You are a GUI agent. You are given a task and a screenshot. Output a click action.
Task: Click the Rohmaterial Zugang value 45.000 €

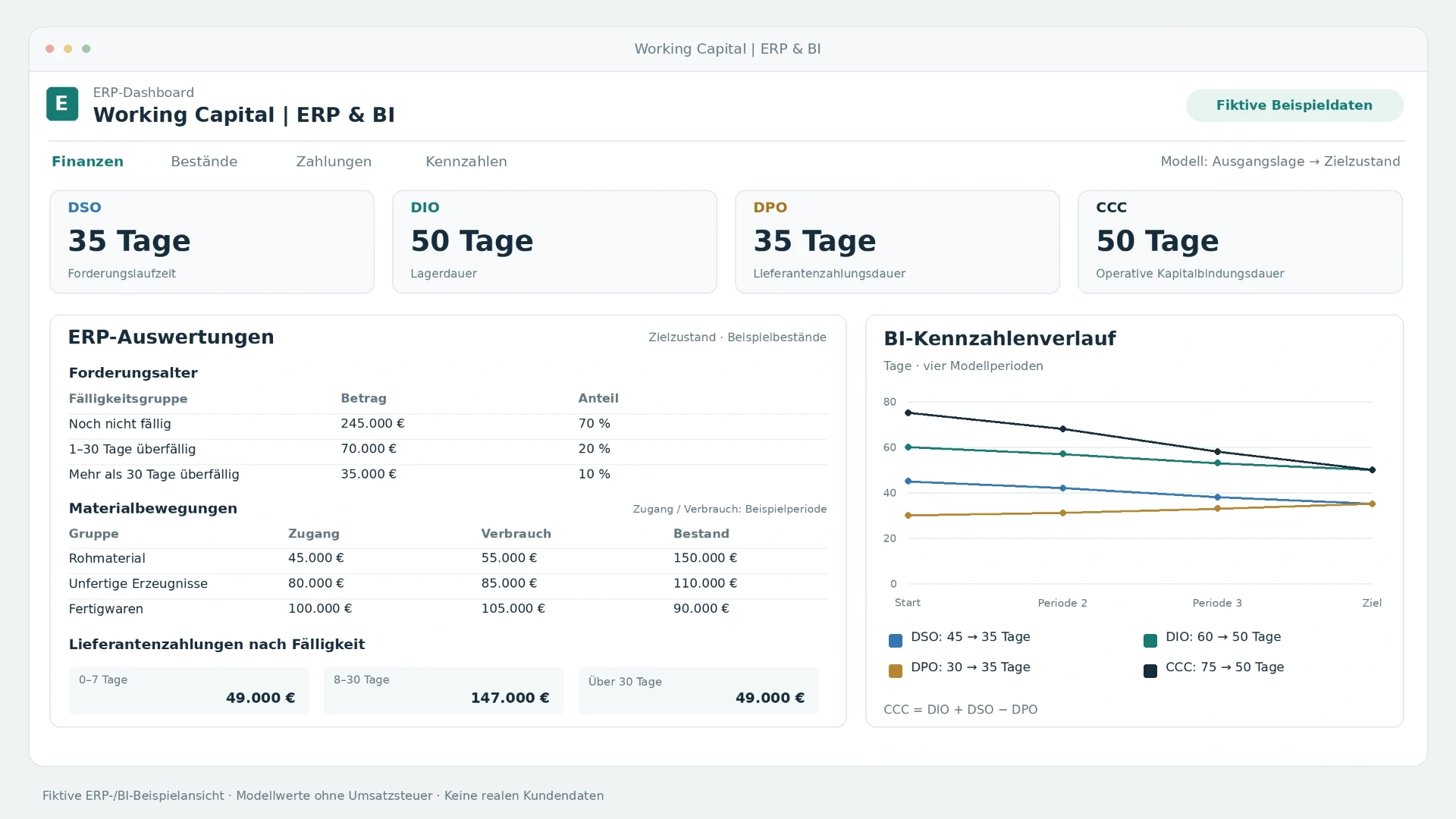click(x=316, y=558)
